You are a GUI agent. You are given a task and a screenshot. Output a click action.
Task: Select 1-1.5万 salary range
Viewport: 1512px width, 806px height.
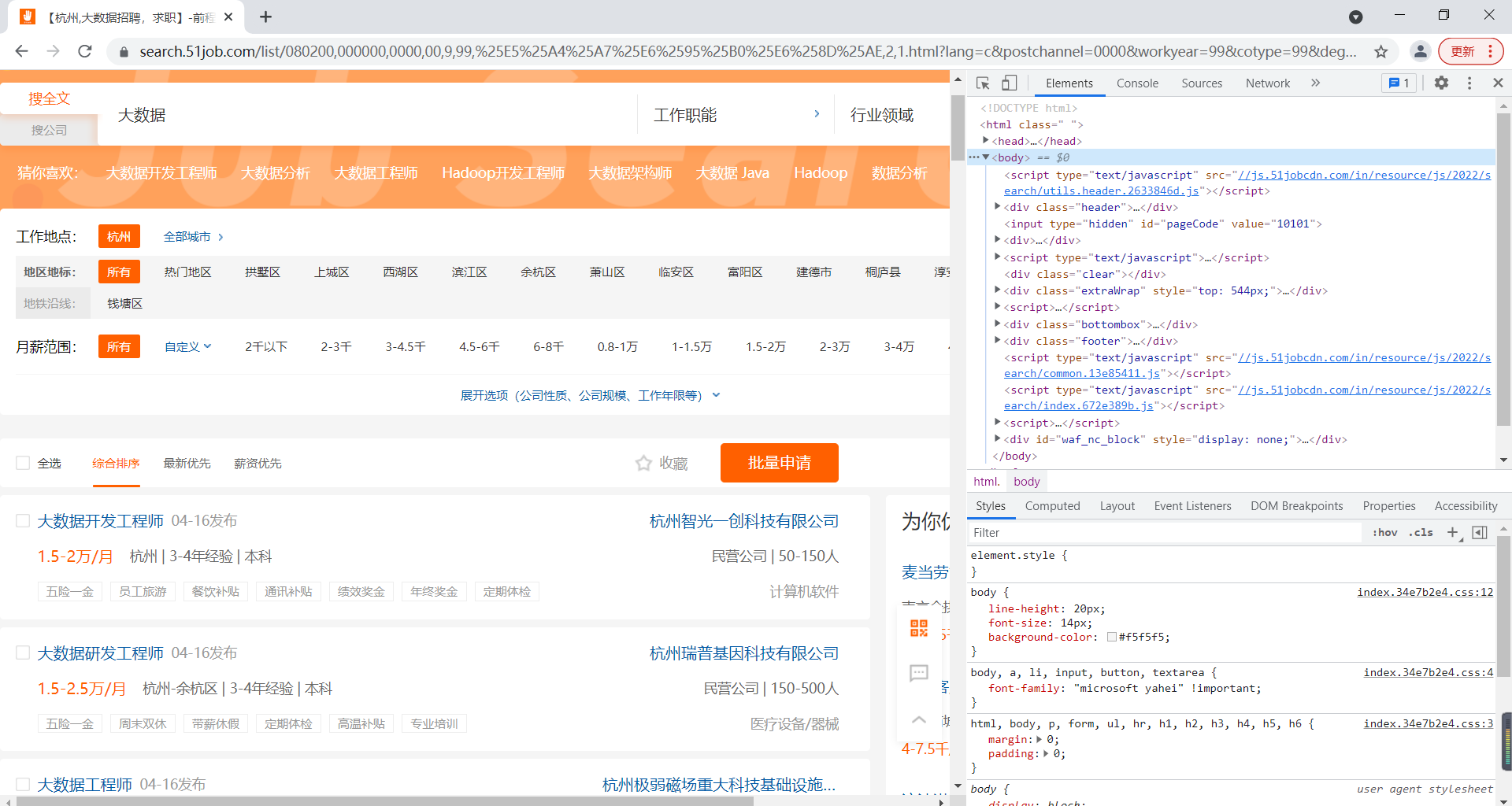(x=691, y=346)
